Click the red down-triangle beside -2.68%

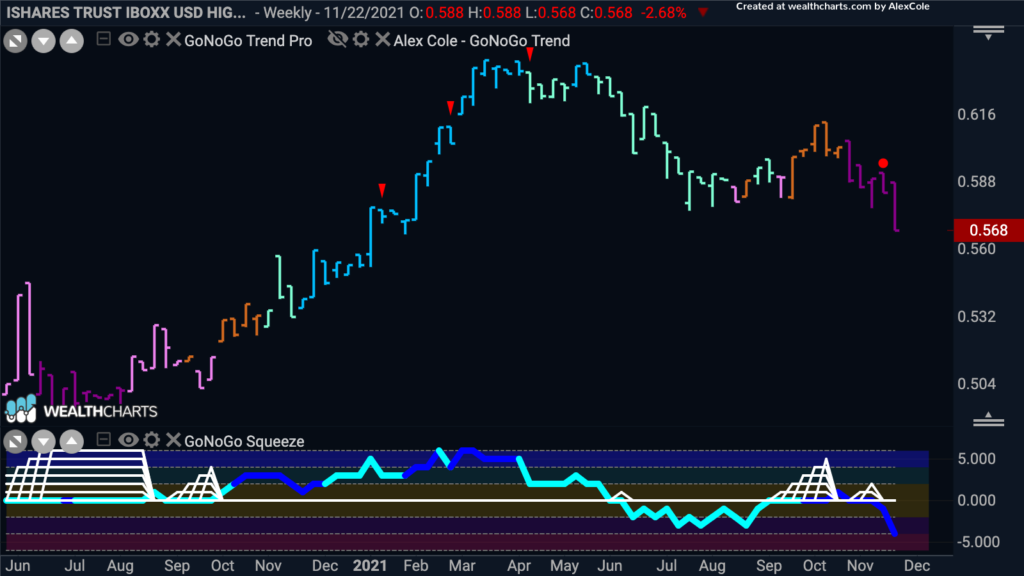point(703,12)
